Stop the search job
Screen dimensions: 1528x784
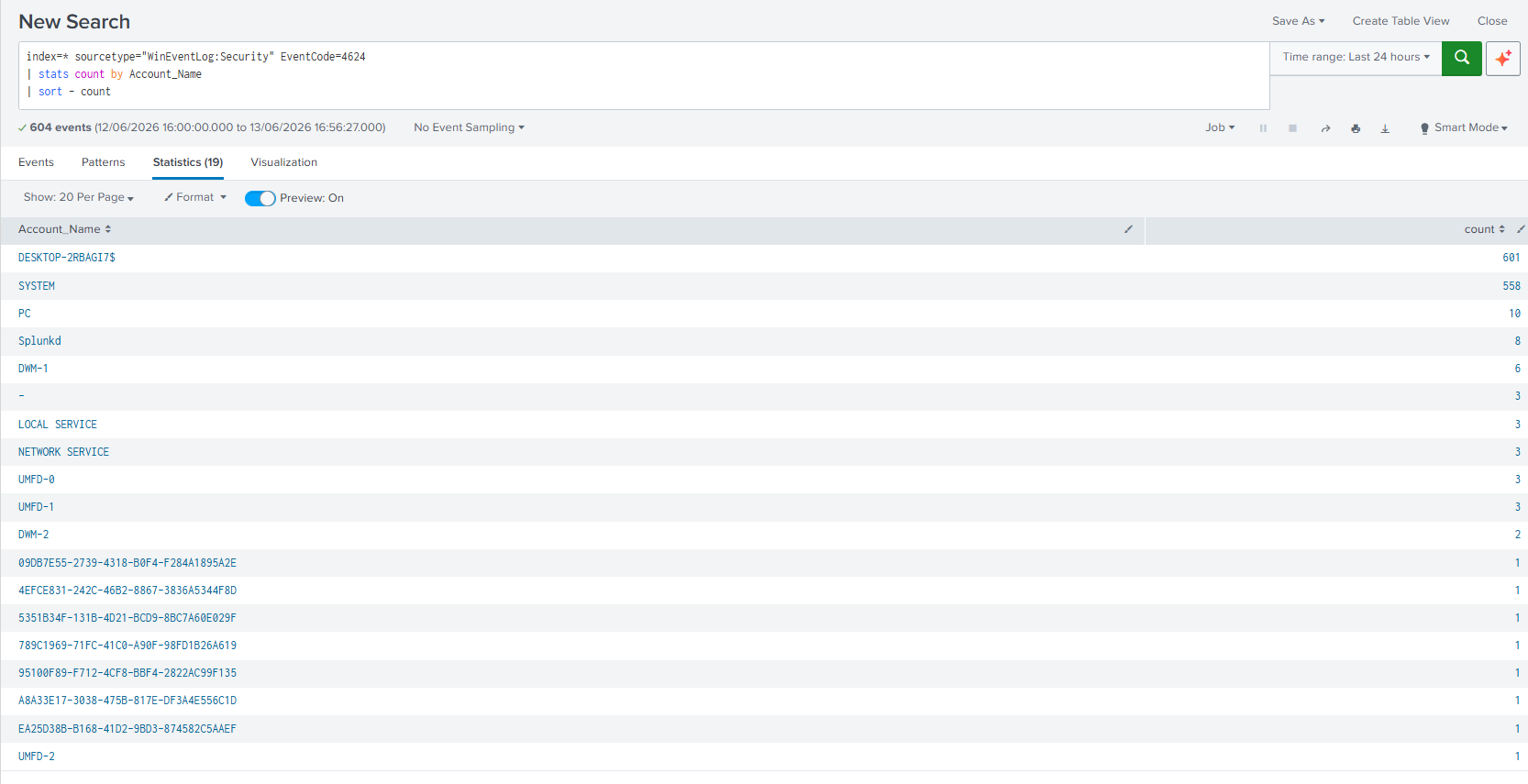(1292, 128)
